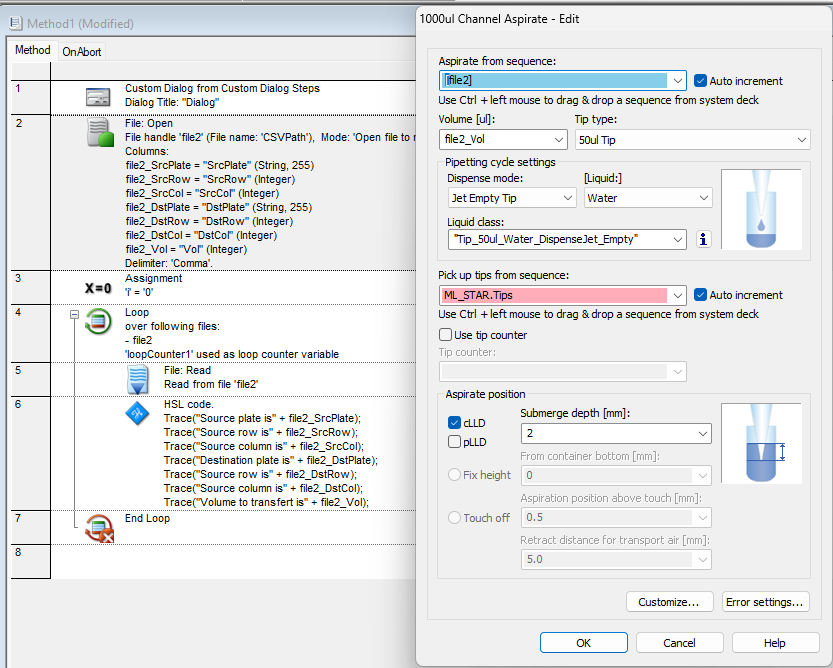
Task: Open liquid class info button
Action: [x=703, y=239]
